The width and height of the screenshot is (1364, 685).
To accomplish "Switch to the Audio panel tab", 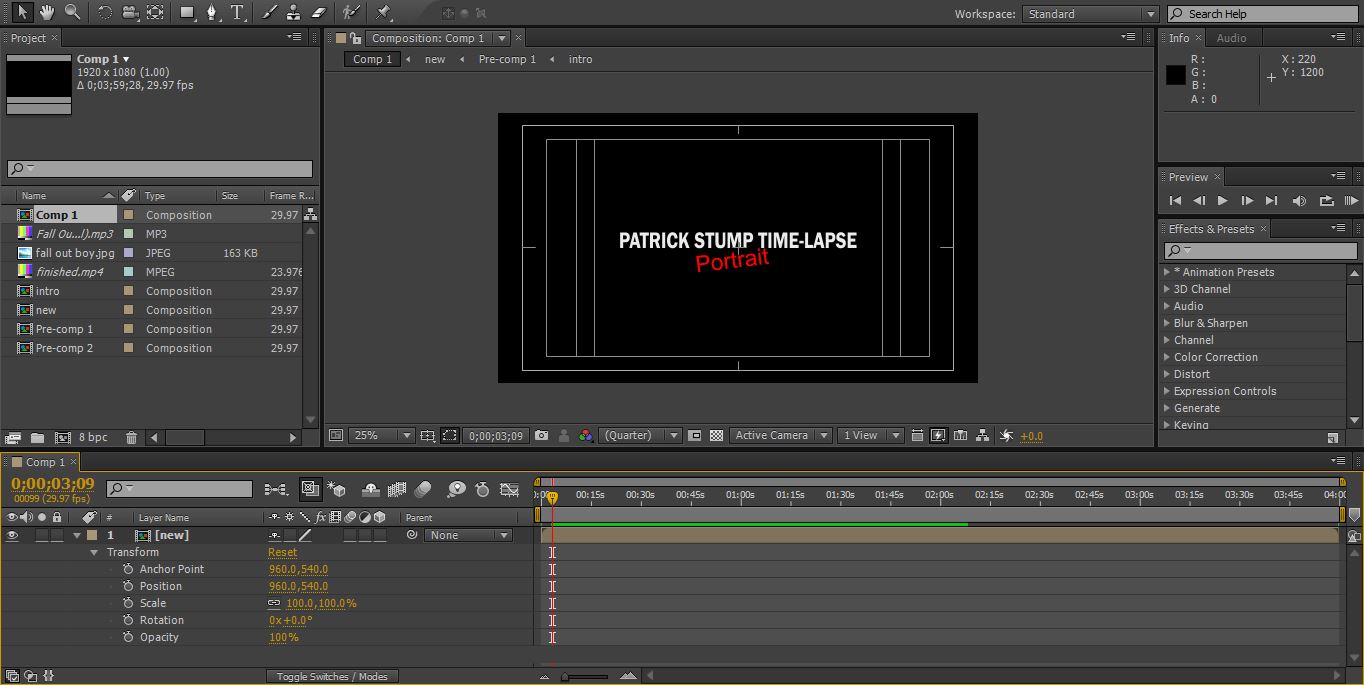I will click(x=1231, y=38).
